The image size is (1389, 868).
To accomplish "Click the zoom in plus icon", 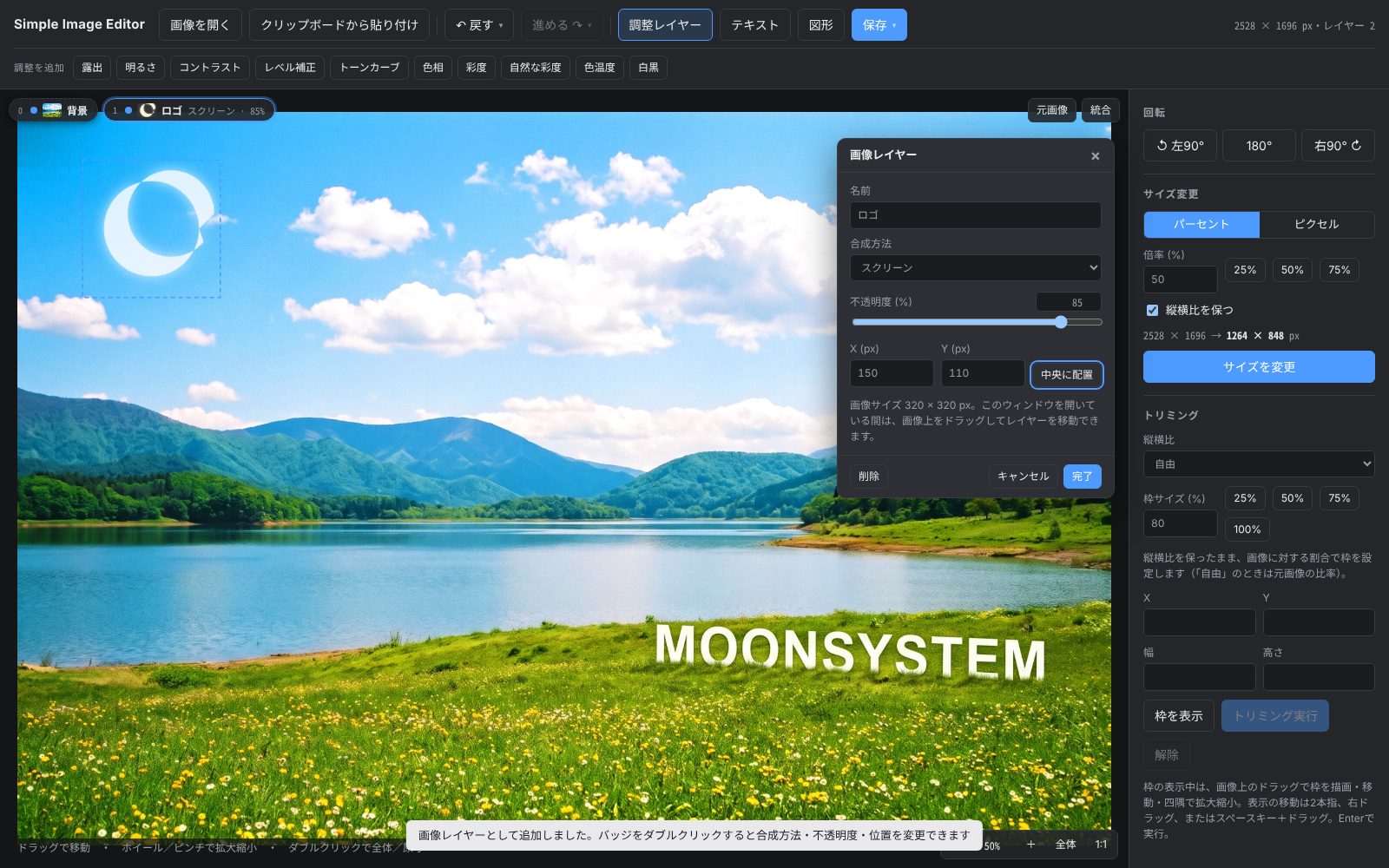I will coord(1030,845).
